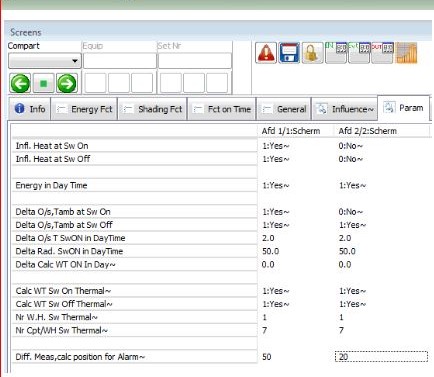The width and height of the screenshot is (434, 377).
Task: Click the Infl. Heat at Sw Off row label
Action: [53, 159]
